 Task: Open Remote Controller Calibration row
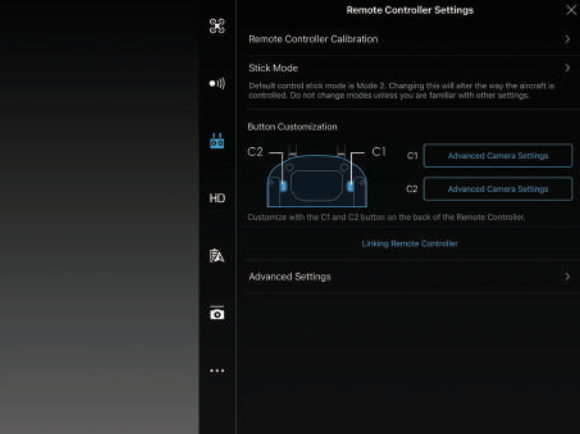410,39
